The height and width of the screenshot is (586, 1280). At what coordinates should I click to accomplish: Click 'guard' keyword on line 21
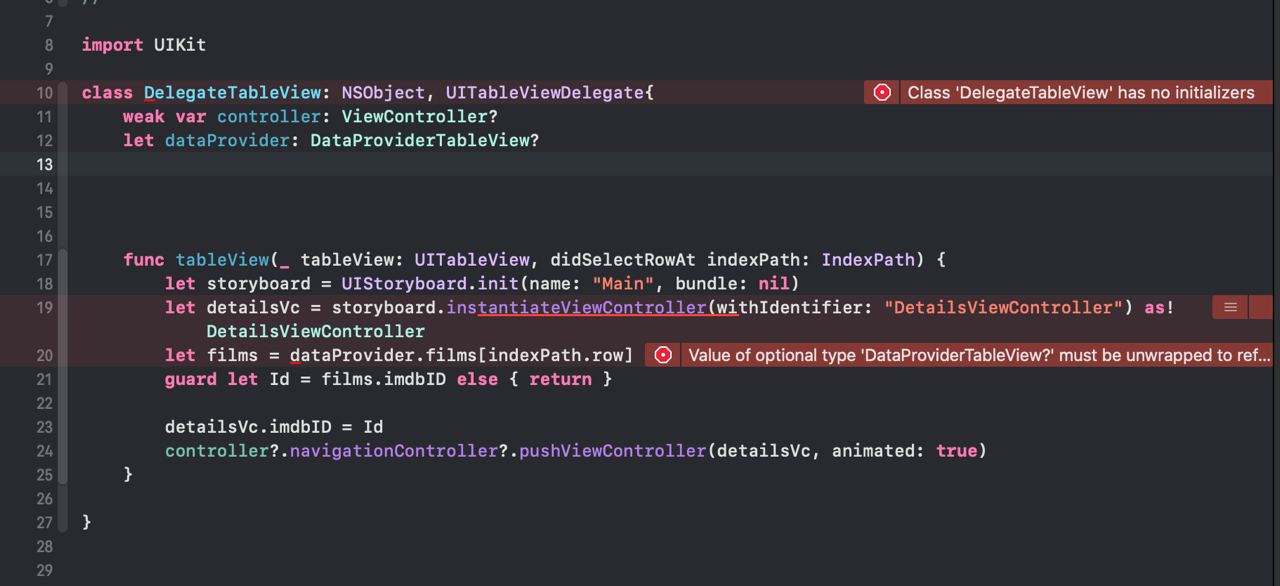pos(191,379)
